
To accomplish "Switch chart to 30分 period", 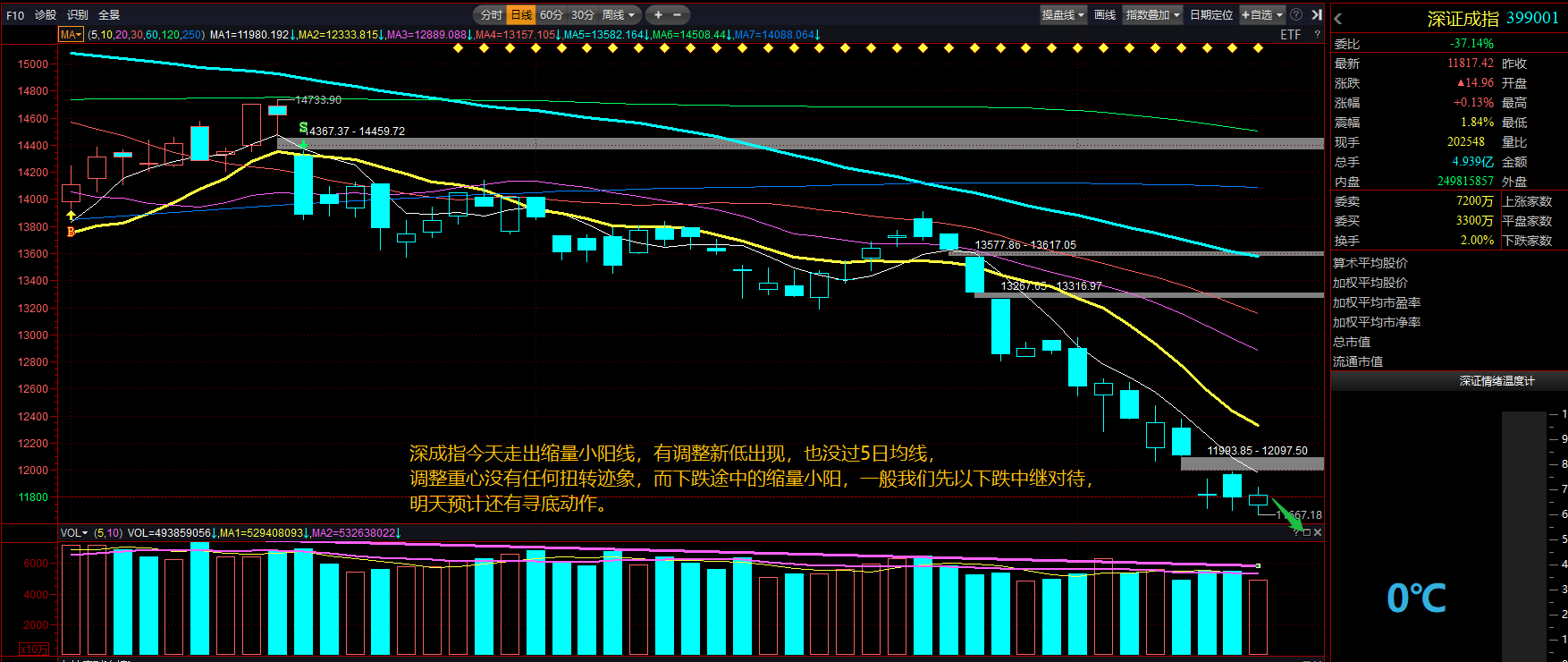I will pyautogui.click(x=582, y=14).
